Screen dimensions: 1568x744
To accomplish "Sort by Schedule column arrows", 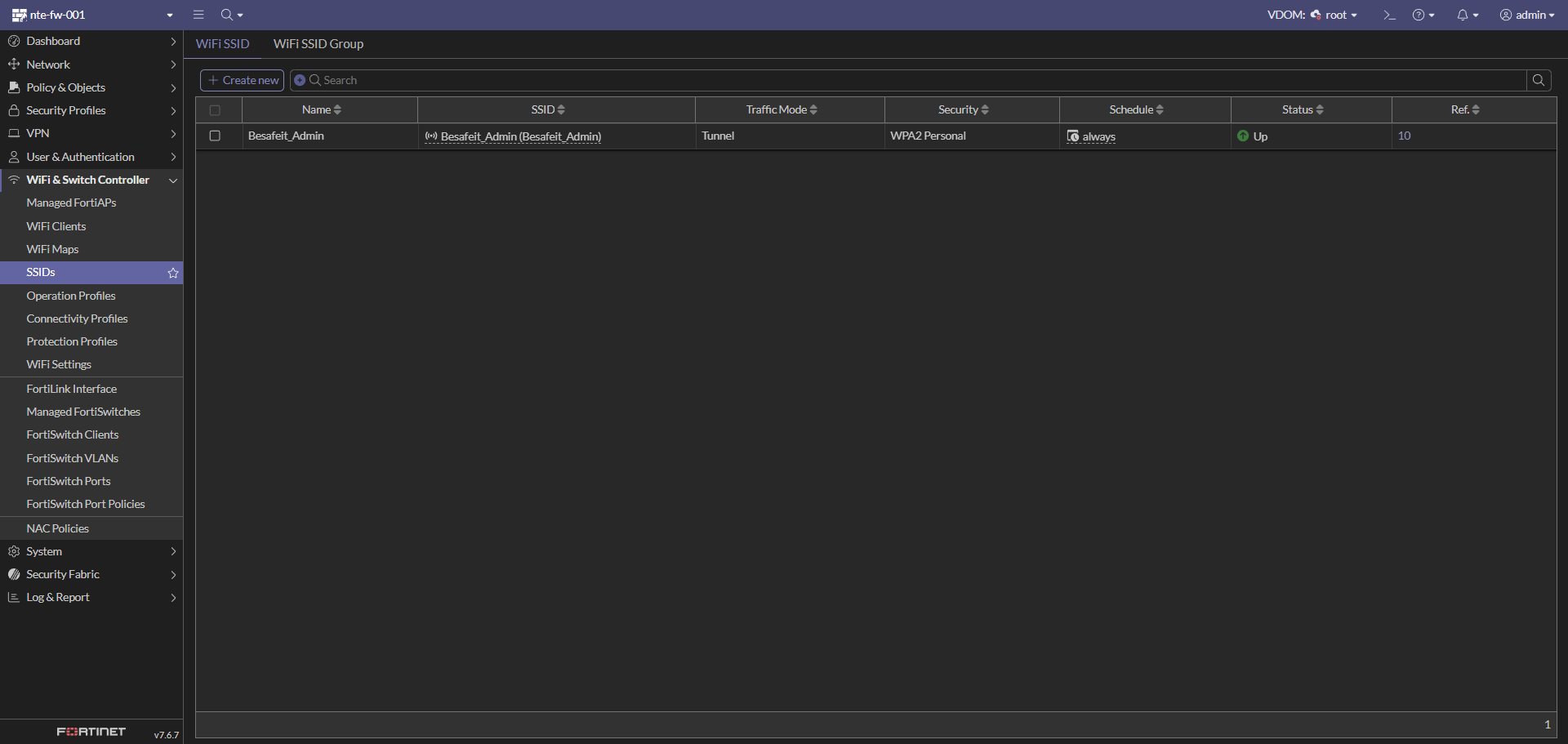I will (x=1160, y=109).
